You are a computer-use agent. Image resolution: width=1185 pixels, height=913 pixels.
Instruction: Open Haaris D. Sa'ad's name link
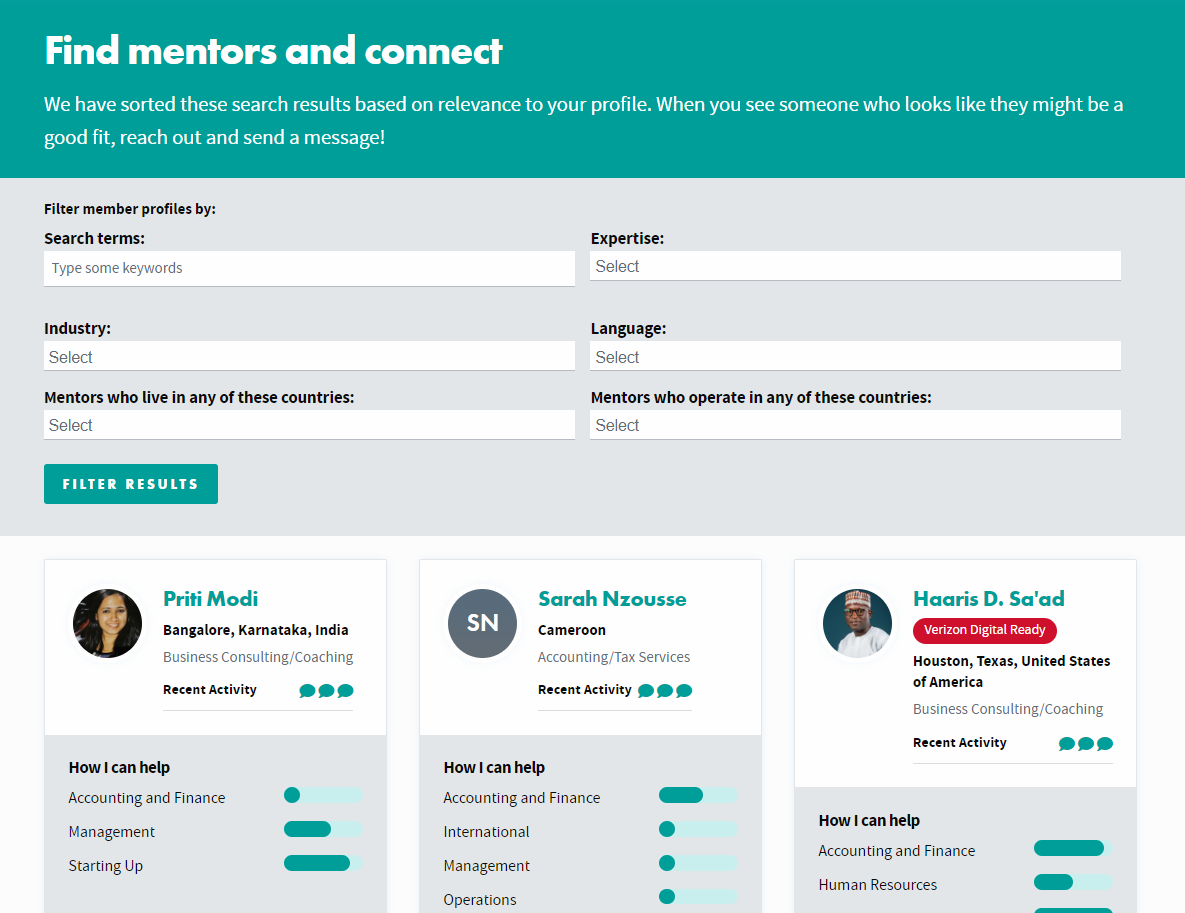pyautogui.click(x=989, y=599)
